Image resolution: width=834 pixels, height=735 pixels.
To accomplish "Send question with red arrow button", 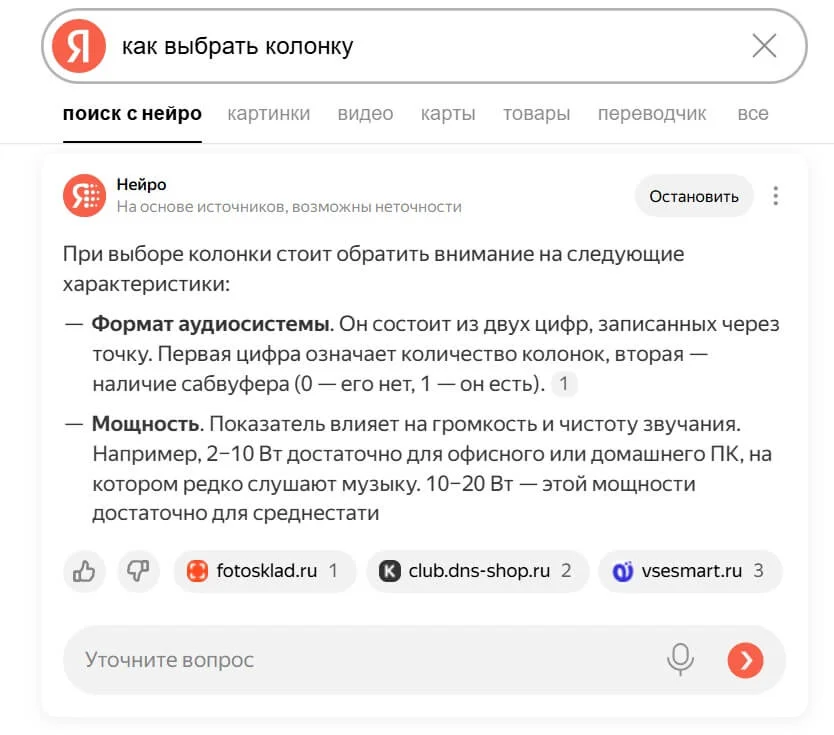I will (x=745, y=659).
